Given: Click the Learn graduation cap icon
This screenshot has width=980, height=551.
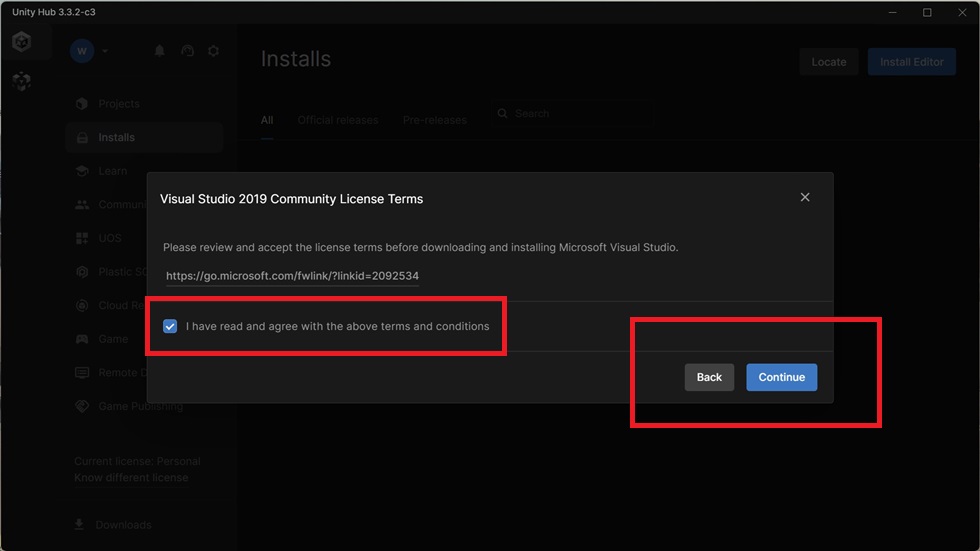Looking at the screenshot, I should (x=82, y=171).
